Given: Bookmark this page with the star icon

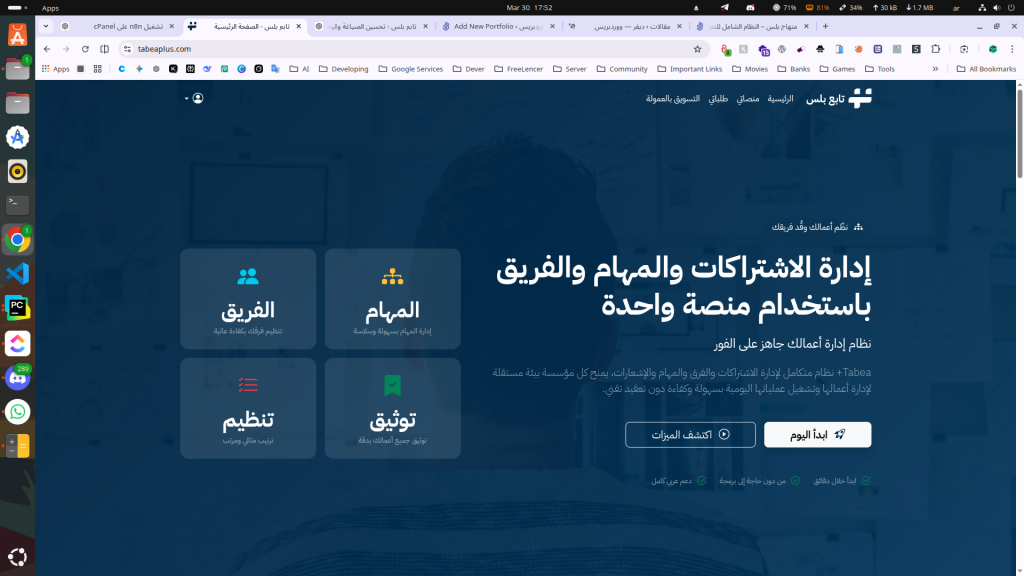Looking at the screenshot, I should coord(697,48).
